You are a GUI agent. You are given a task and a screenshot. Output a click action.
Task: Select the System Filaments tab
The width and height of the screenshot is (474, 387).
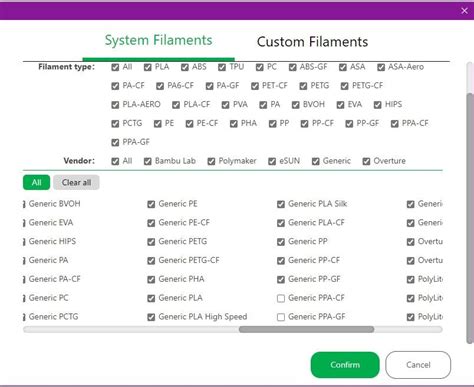(158, 40)
